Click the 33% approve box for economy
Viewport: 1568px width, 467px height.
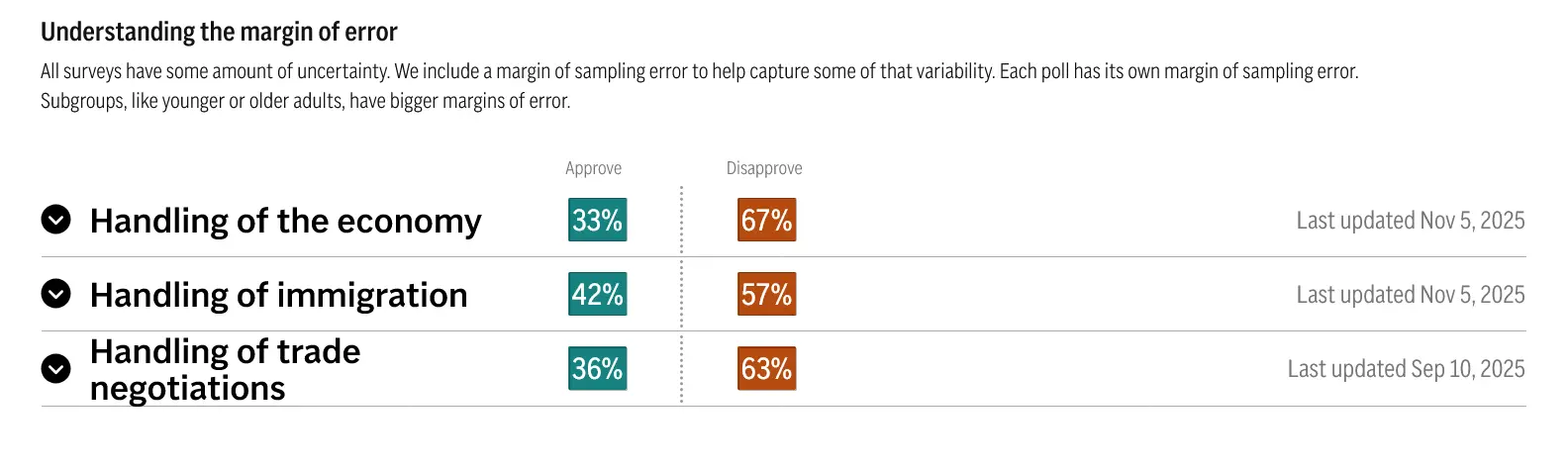tap(597, 220)
